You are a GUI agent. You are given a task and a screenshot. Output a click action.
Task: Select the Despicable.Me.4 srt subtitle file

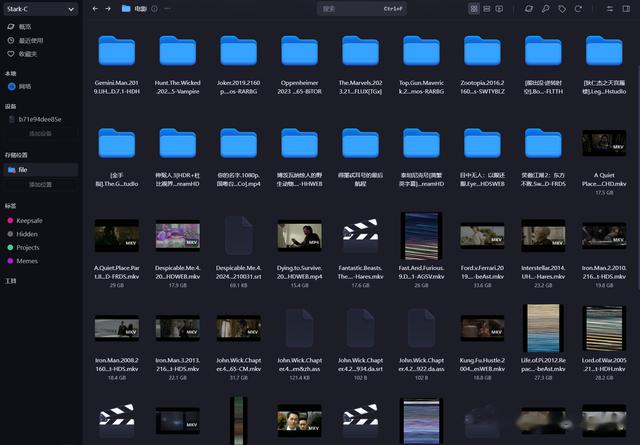238,236
